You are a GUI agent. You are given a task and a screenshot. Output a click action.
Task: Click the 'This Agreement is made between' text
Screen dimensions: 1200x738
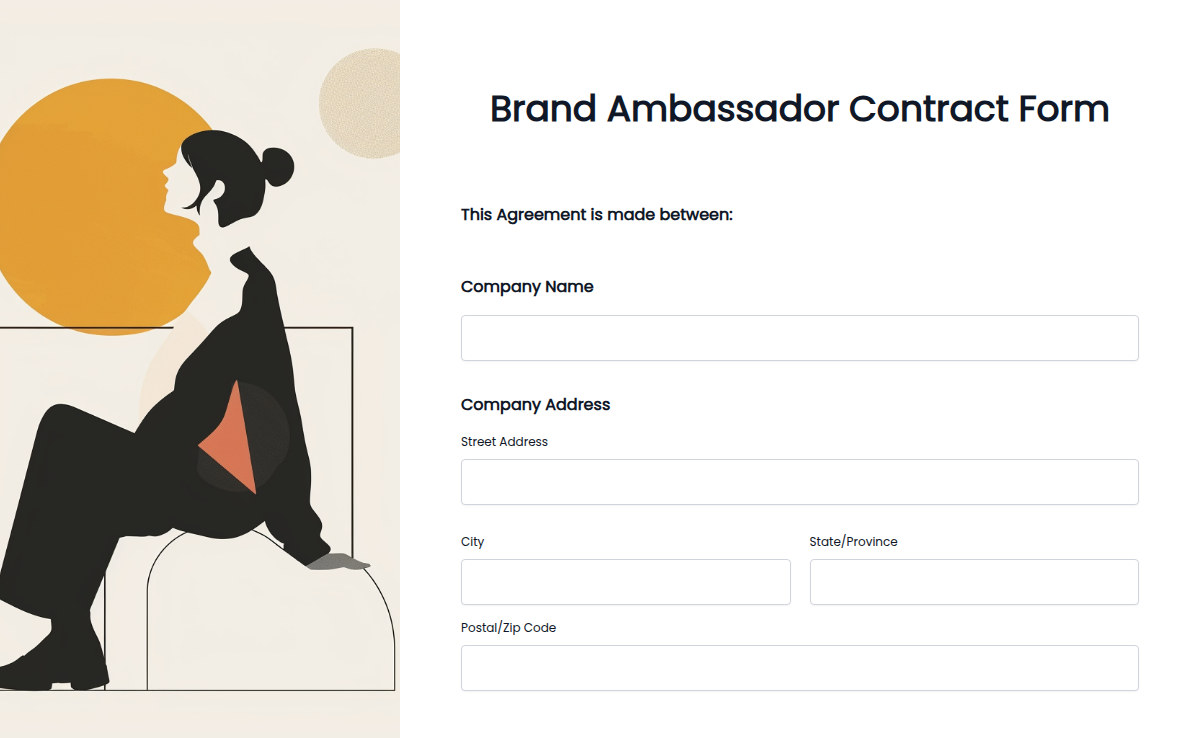(596, 214)
